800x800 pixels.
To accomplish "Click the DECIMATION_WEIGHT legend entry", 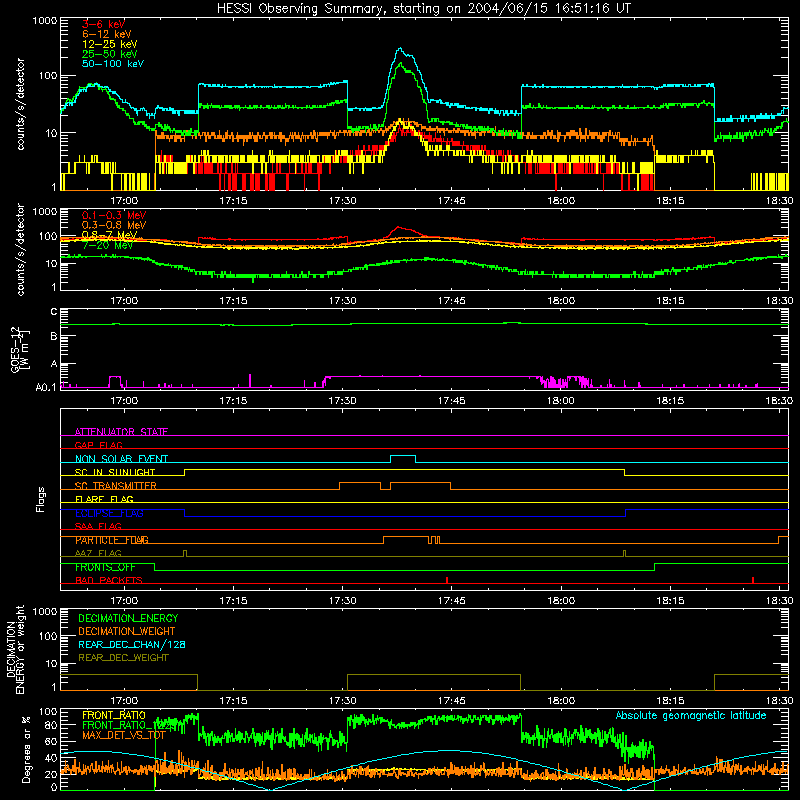I will 127,631.
